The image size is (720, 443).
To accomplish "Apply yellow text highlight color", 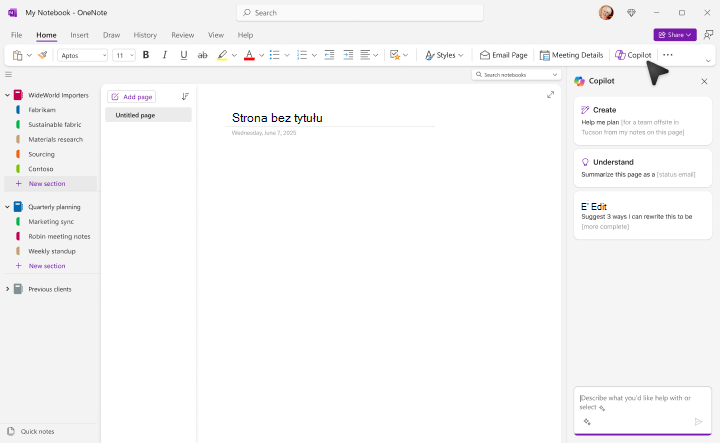I will click(x=222, y=55).
